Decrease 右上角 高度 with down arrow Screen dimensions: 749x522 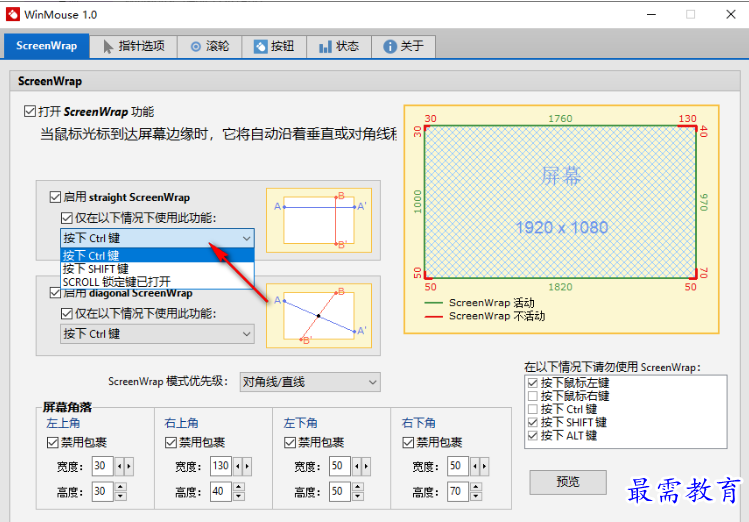(239, 496)
